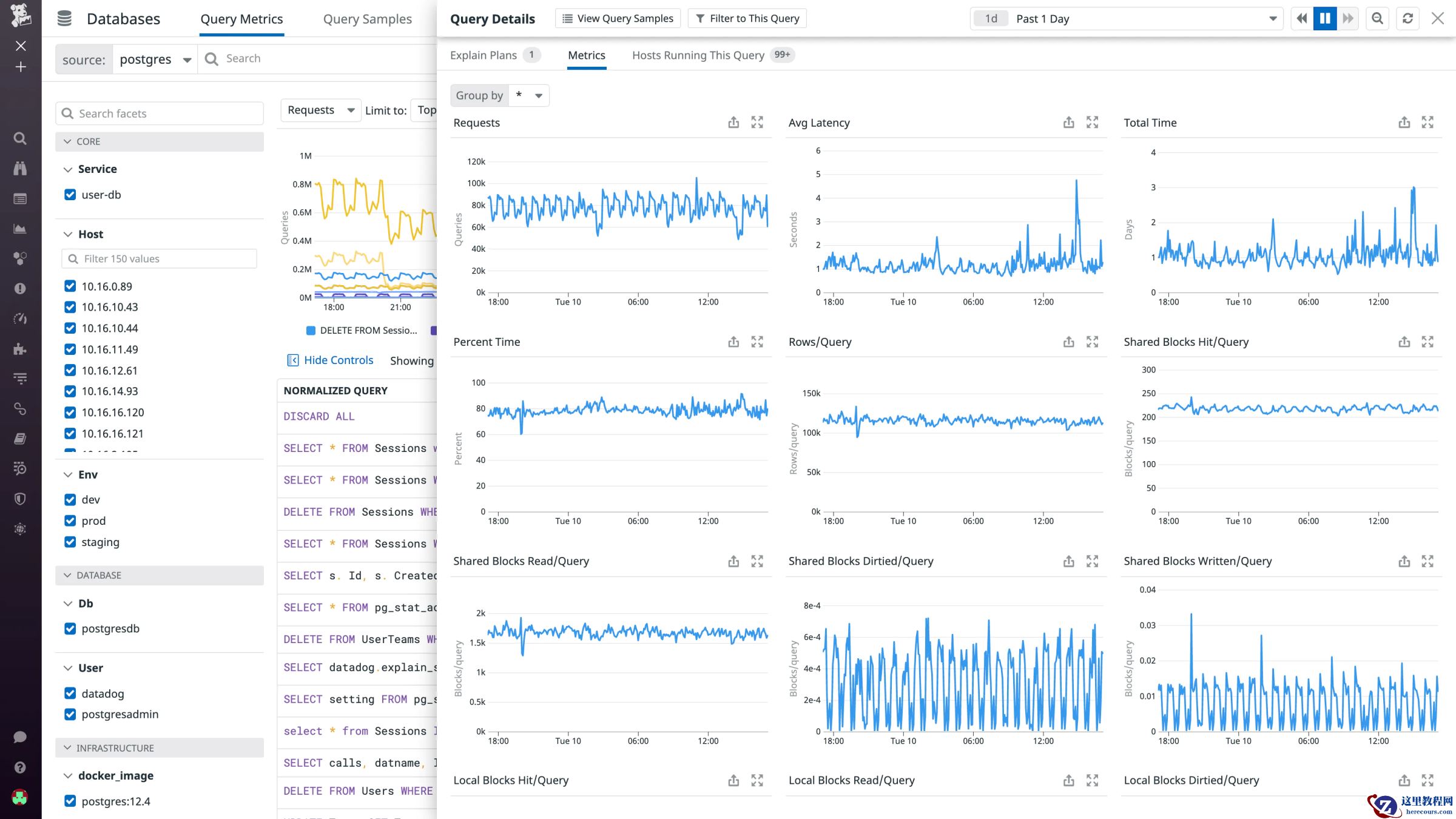Pause live time updates
Screen dimensions: 1456x819
1324,19
